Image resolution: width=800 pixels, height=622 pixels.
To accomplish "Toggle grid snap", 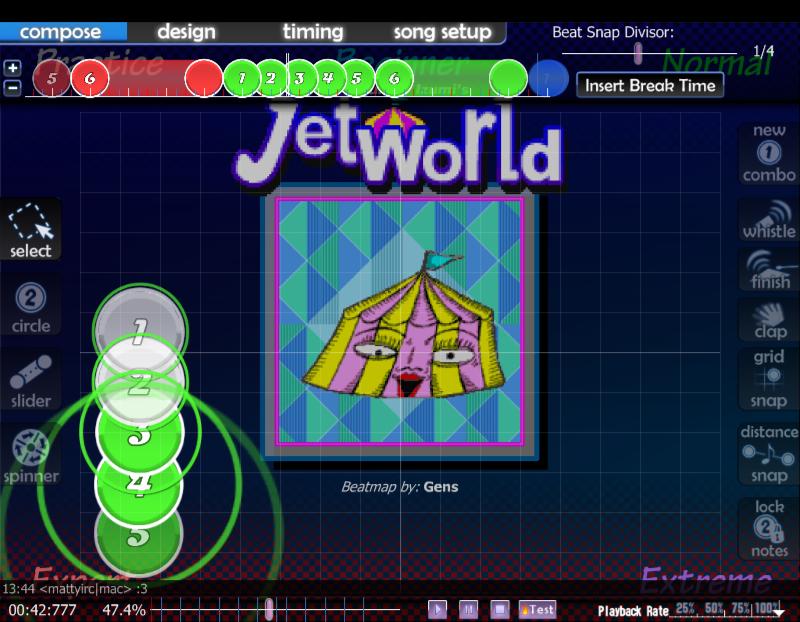I will pyautogui.click(x=769, y=379).
